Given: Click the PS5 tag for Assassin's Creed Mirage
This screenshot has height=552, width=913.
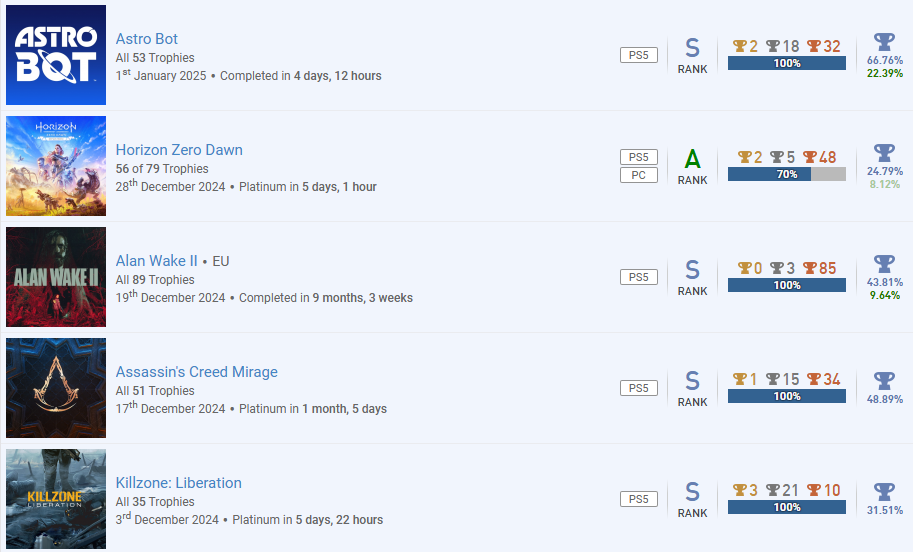Looking at the screenshot, I should (639, 388).
